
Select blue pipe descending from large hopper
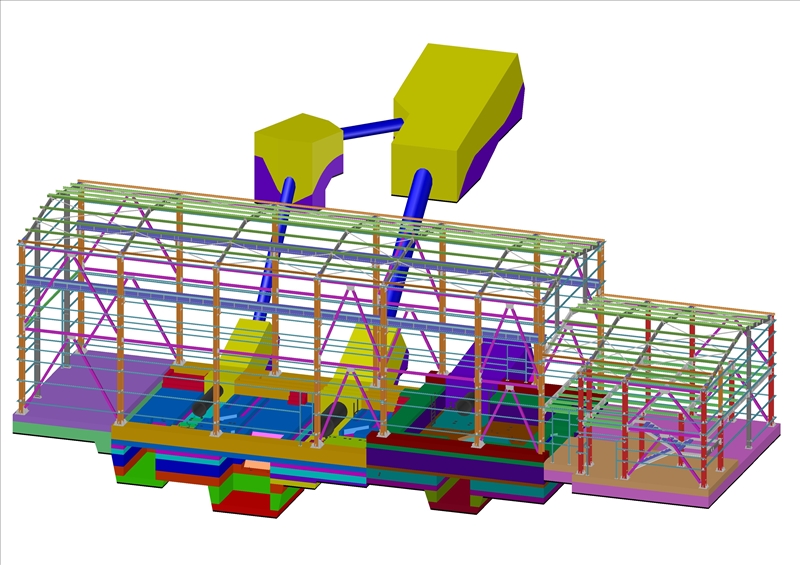(410, 222)
